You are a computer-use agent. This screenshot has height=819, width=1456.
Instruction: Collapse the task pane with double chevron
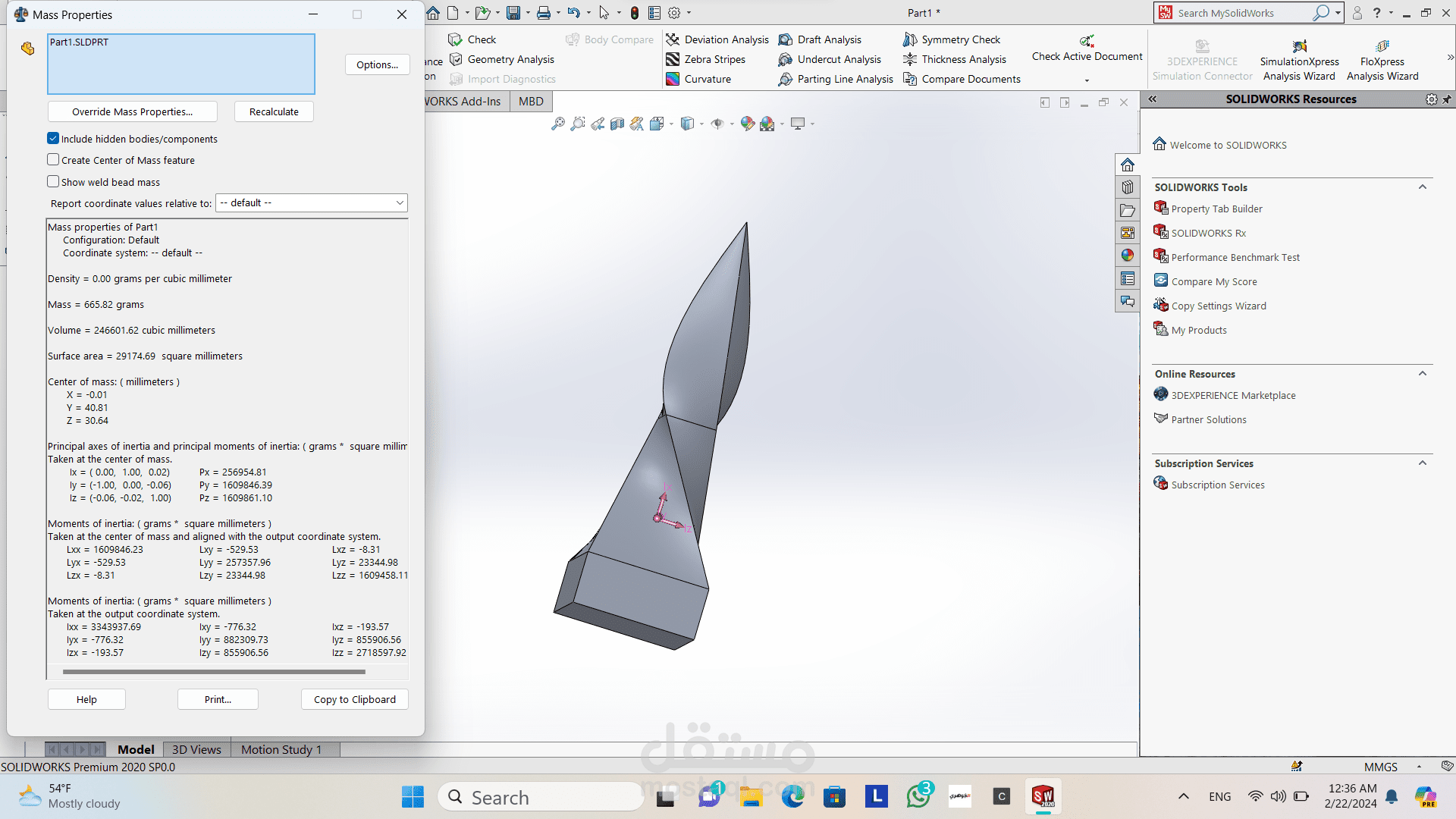(x=1153, y=99)
